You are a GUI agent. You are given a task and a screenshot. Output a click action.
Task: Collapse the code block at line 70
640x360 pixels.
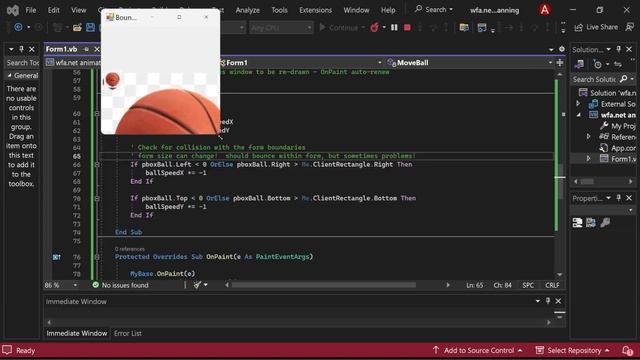click(97, 198)
